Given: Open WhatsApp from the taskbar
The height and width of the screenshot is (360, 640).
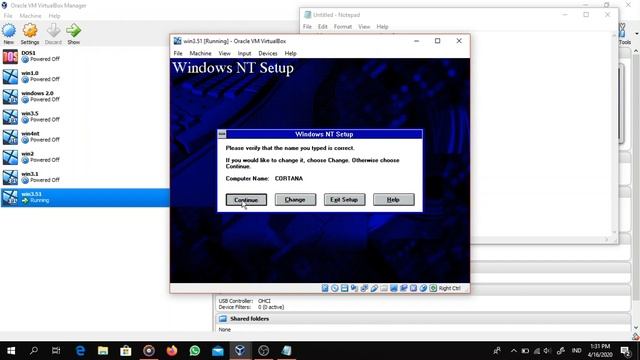Looking at the screenshot, I should pos(195,351).
